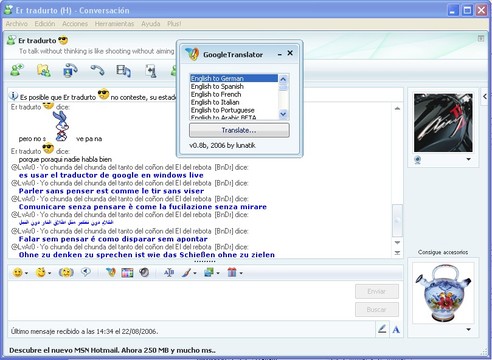Click the contact status icon next to Er tradurto
This screenshot has height=360, width=492.
(11, 40)
